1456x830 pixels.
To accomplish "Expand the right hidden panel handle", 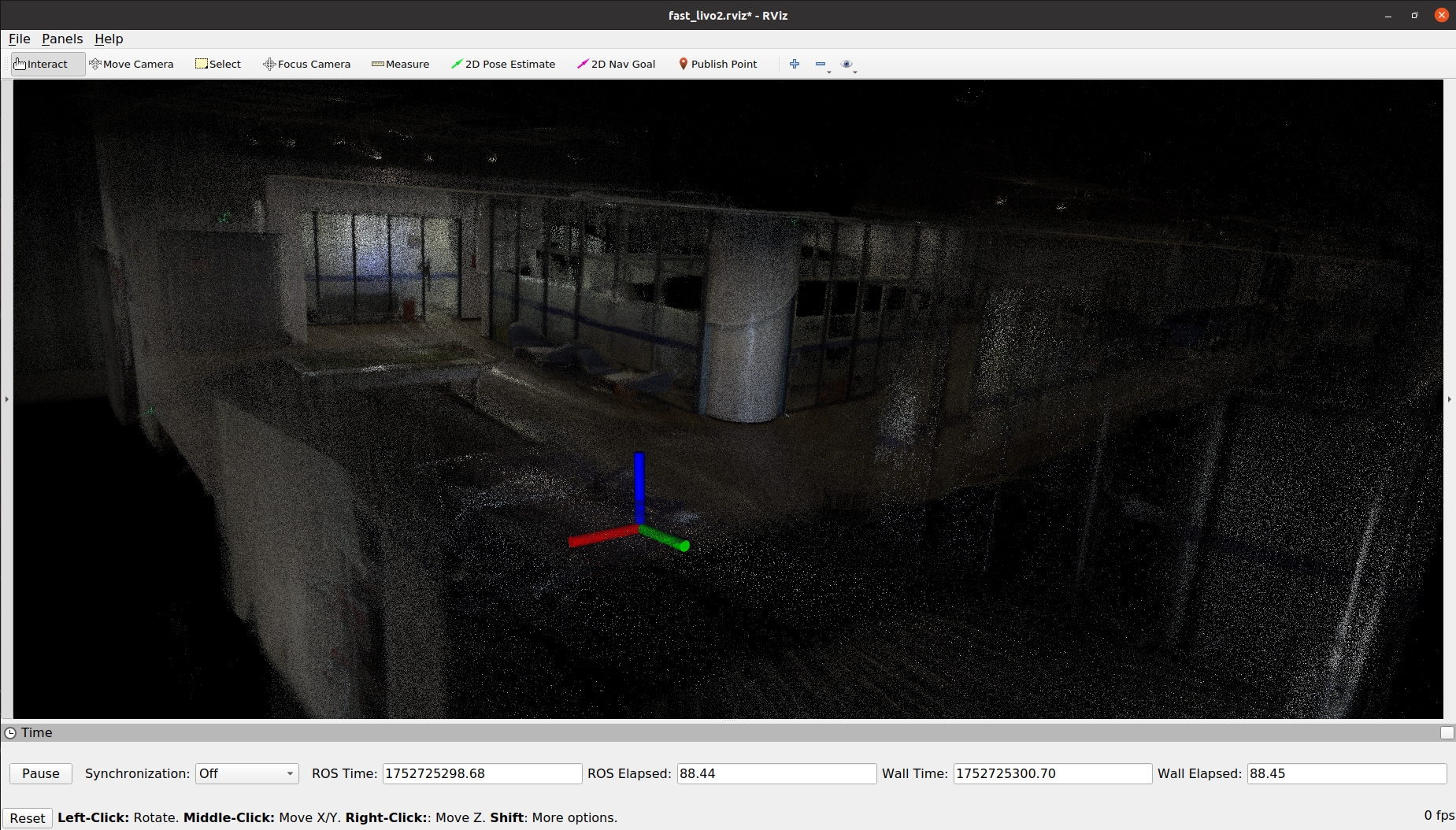I will click(1450, 399).
